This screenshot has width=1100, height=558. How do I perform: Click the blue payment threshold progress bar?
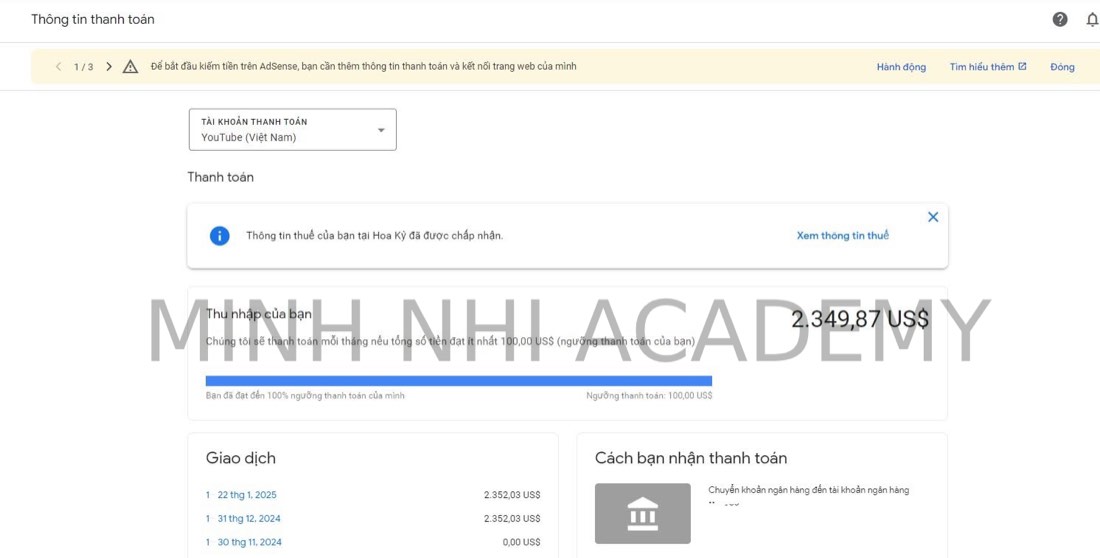click(459, 381)
